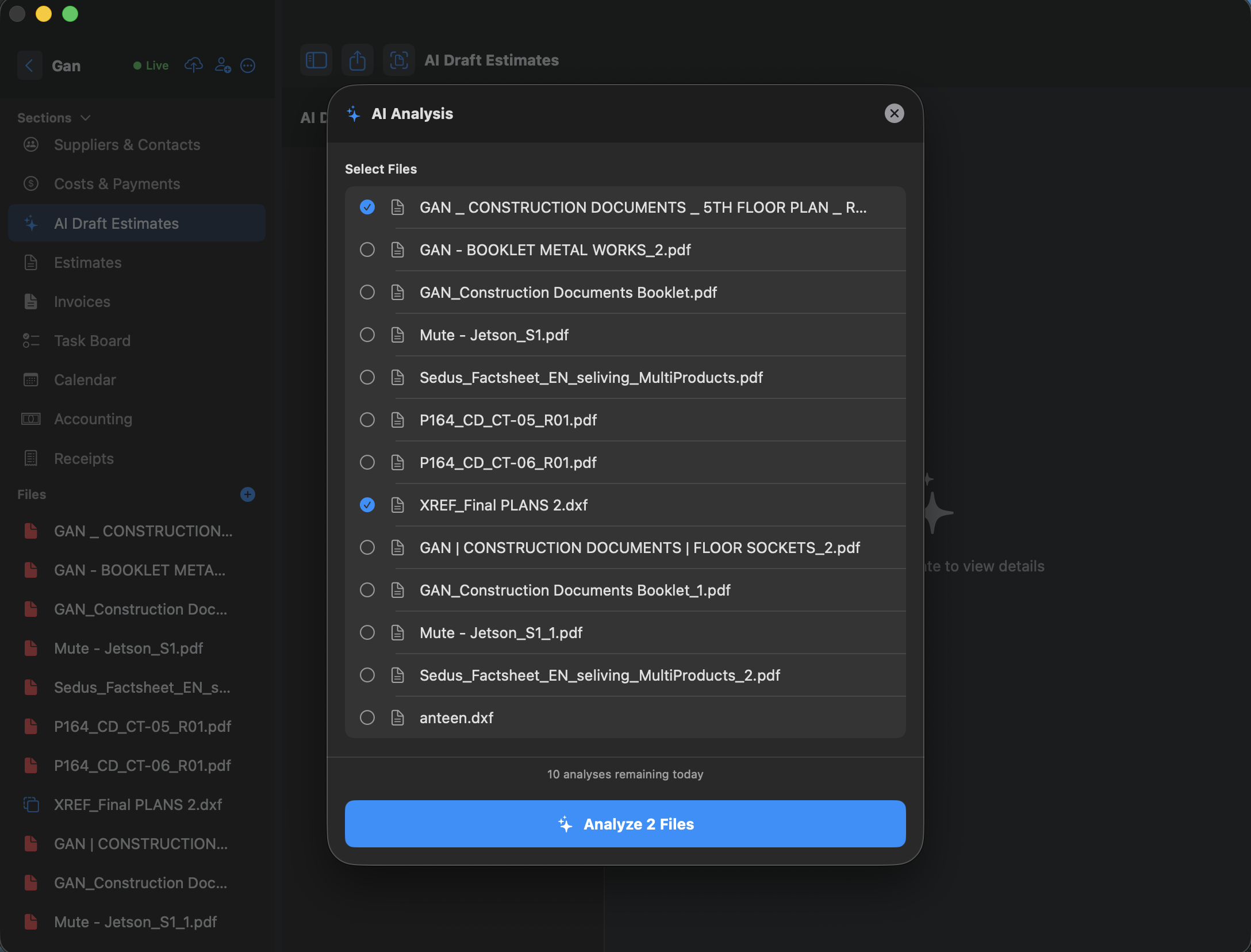Click the back chevron next to Gan

(x=29, y=66)
